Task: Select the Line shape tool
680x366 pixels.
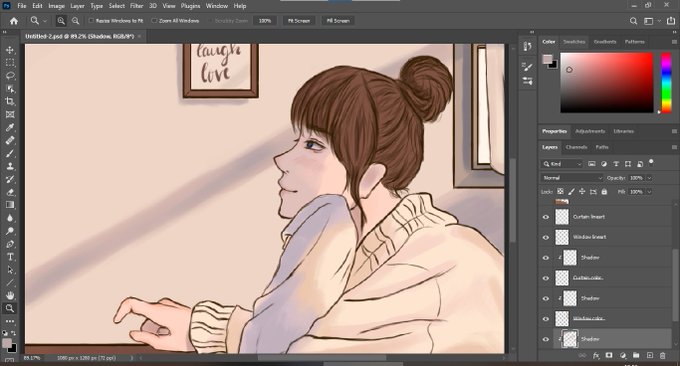Action: pos(10,283)
